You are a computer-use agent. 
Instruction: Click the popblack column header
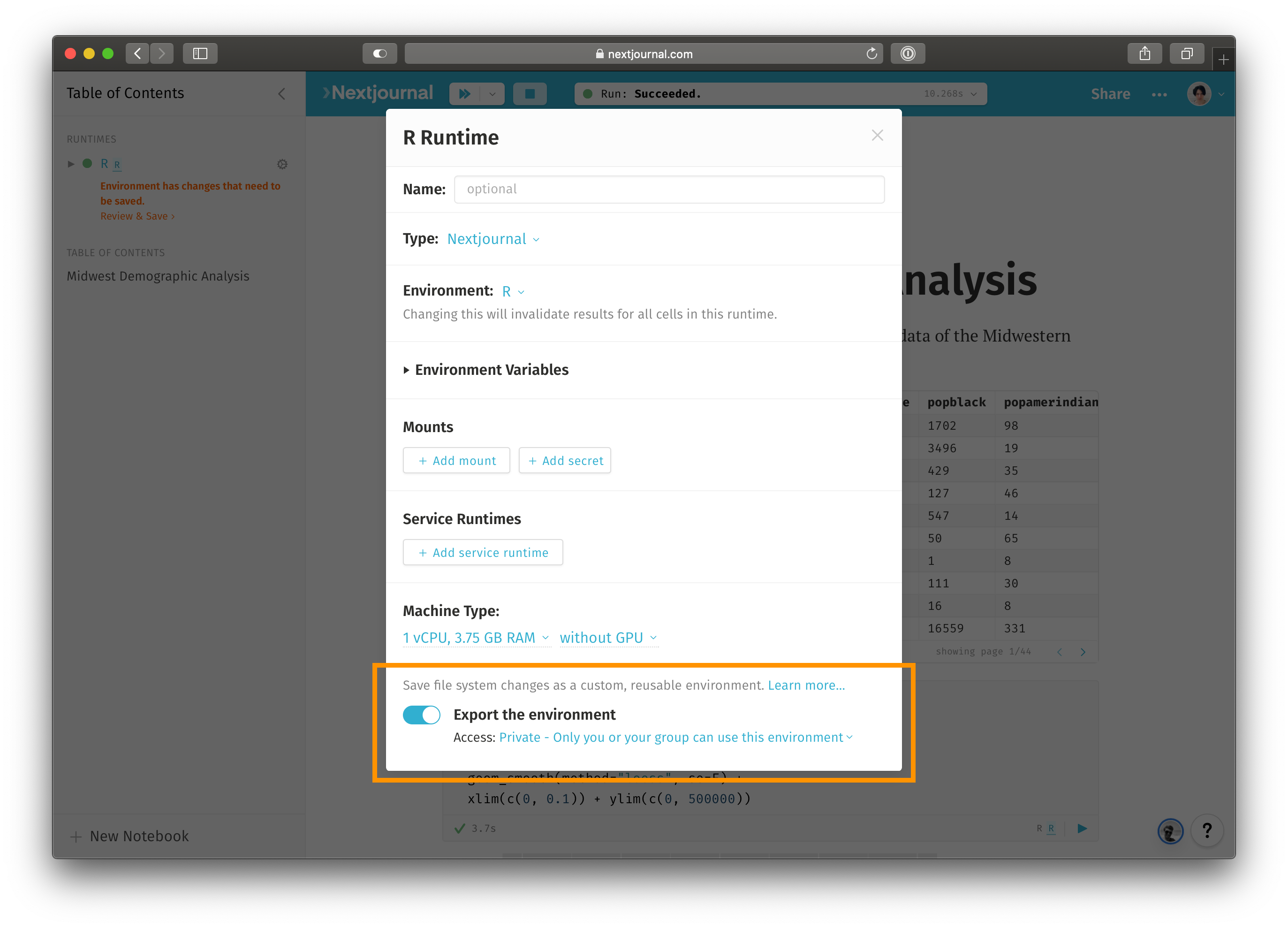pos(956,402)
